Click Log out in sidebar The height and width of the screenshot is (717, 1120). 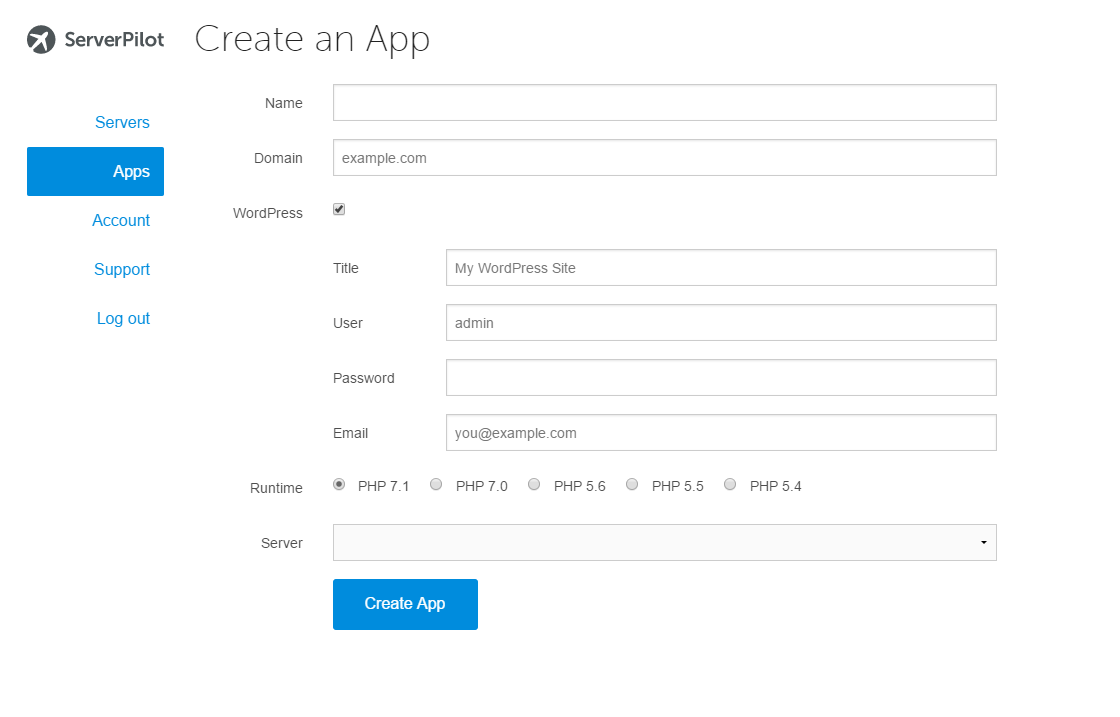(123, 318)
